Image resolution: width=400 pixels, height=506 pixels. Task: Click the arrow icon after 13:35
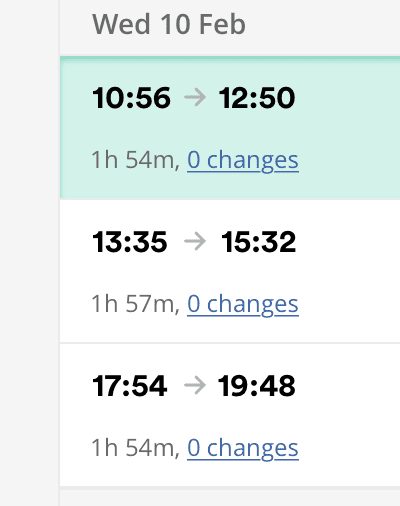(195, 242)
